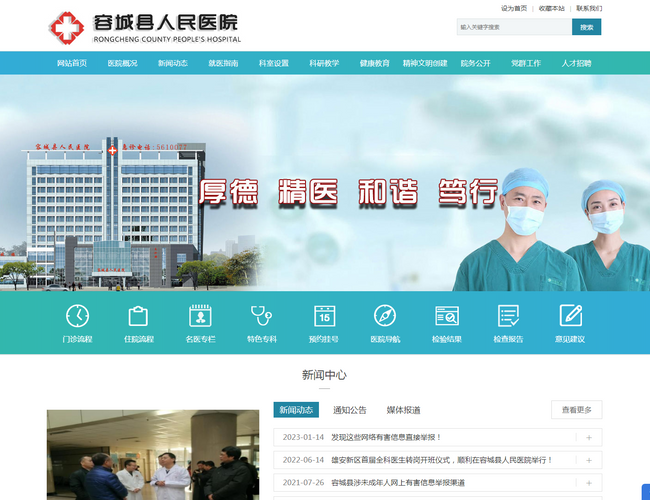Open the 名医专栏 doctor icon
This screenshot has width=650, height=500.
tap(200, 317)
